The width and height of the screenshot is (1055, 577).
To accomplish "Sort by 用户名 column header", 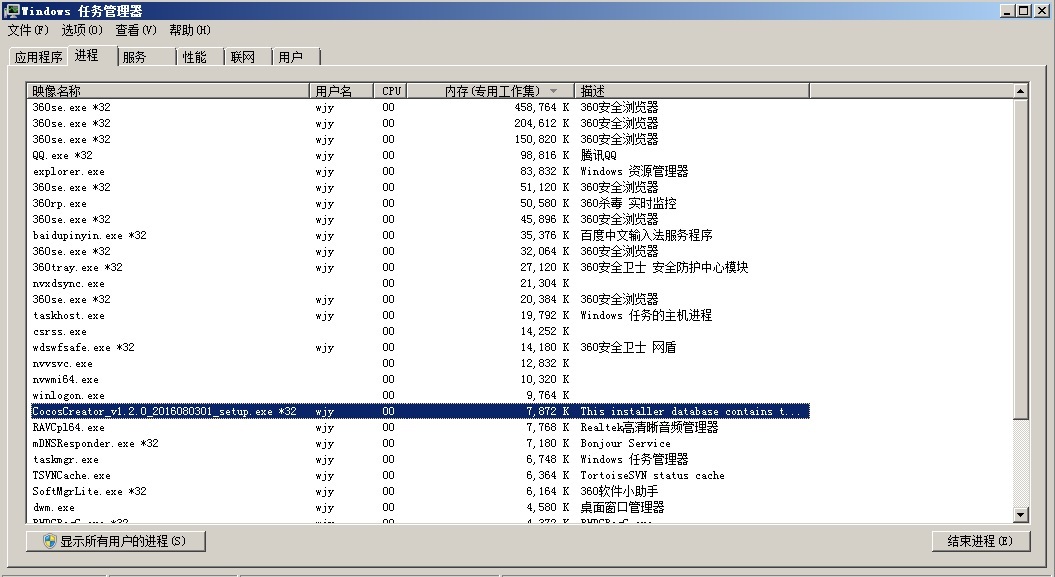I will pos(341,91).
